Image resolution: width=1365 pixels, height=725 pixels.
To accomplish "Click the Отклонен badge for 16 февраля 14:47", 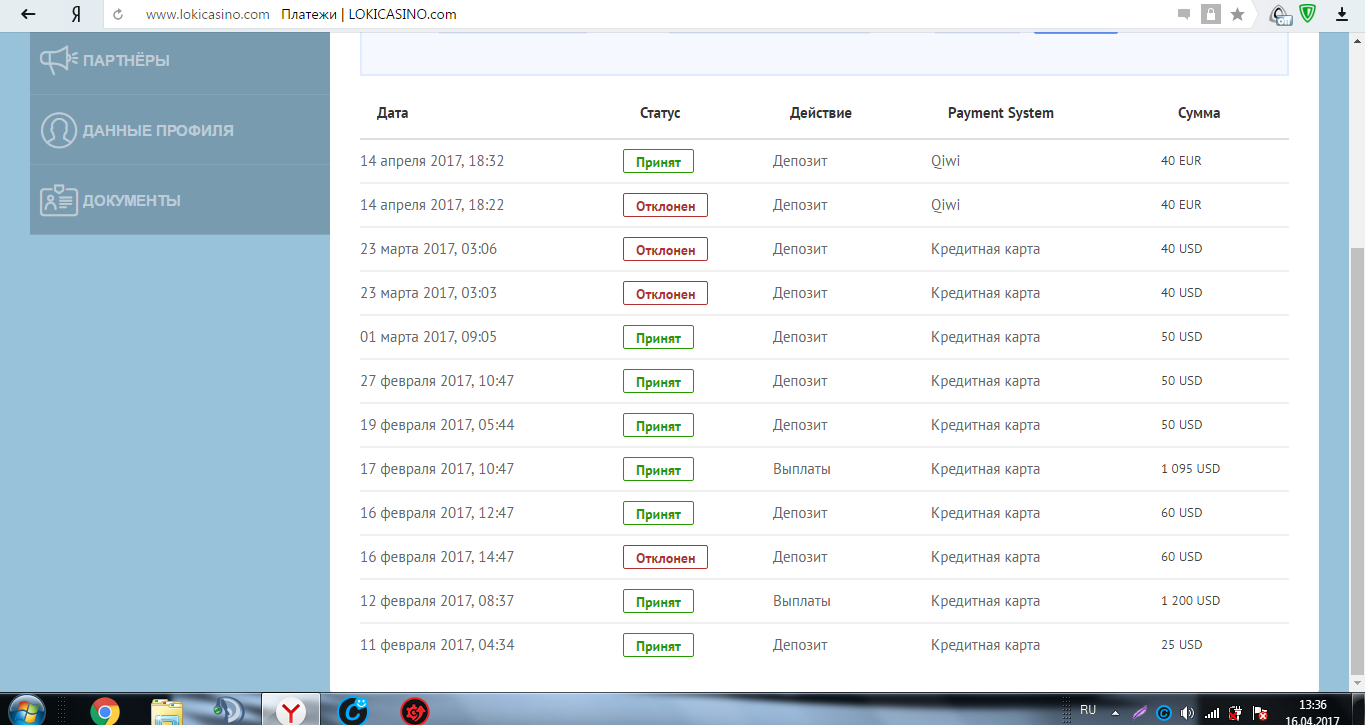I will coord(665,557).
